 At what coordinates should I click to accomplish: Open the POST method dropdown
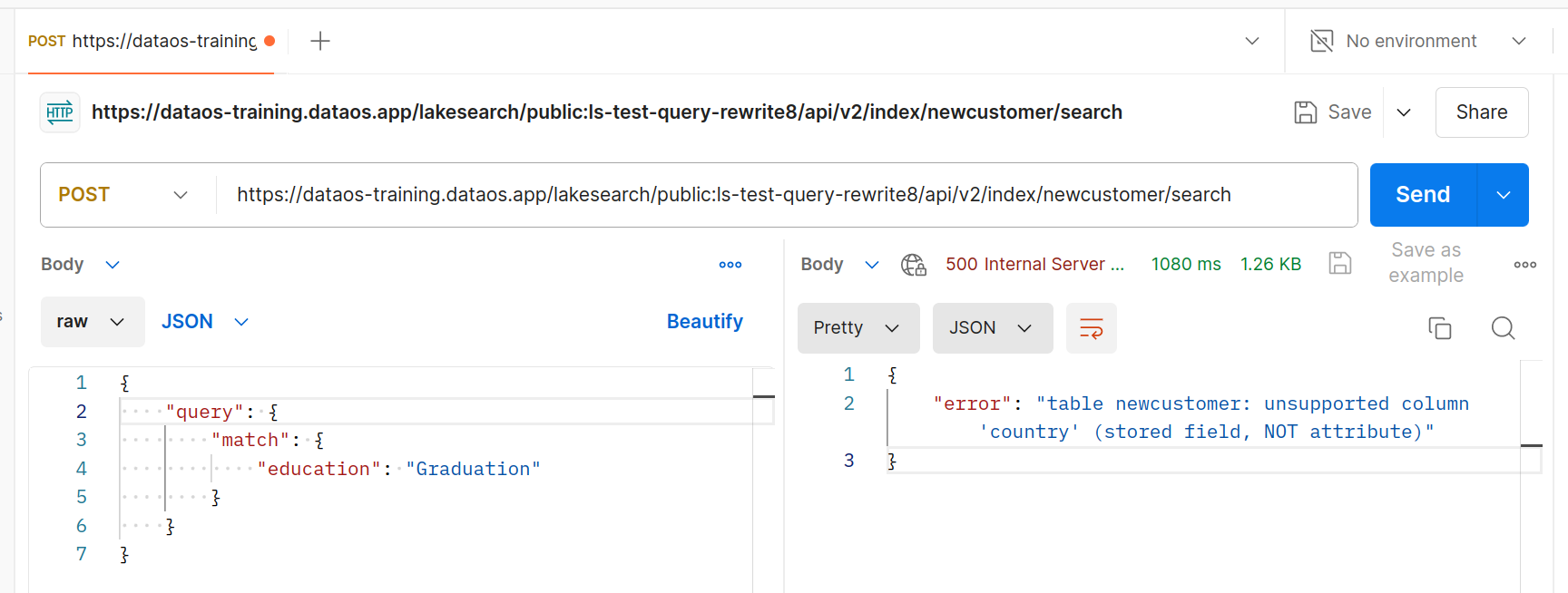pos(123,195)
